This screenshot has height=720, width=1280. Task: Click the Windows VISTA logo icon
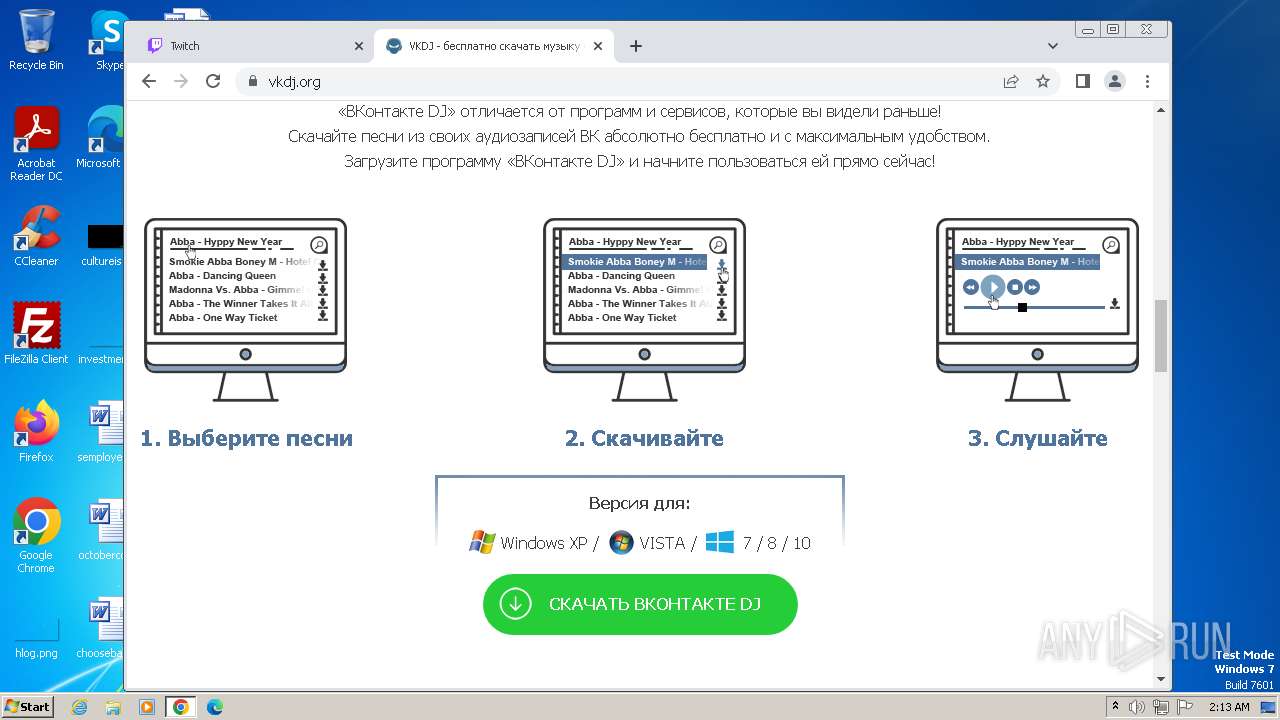coord(621,543)
